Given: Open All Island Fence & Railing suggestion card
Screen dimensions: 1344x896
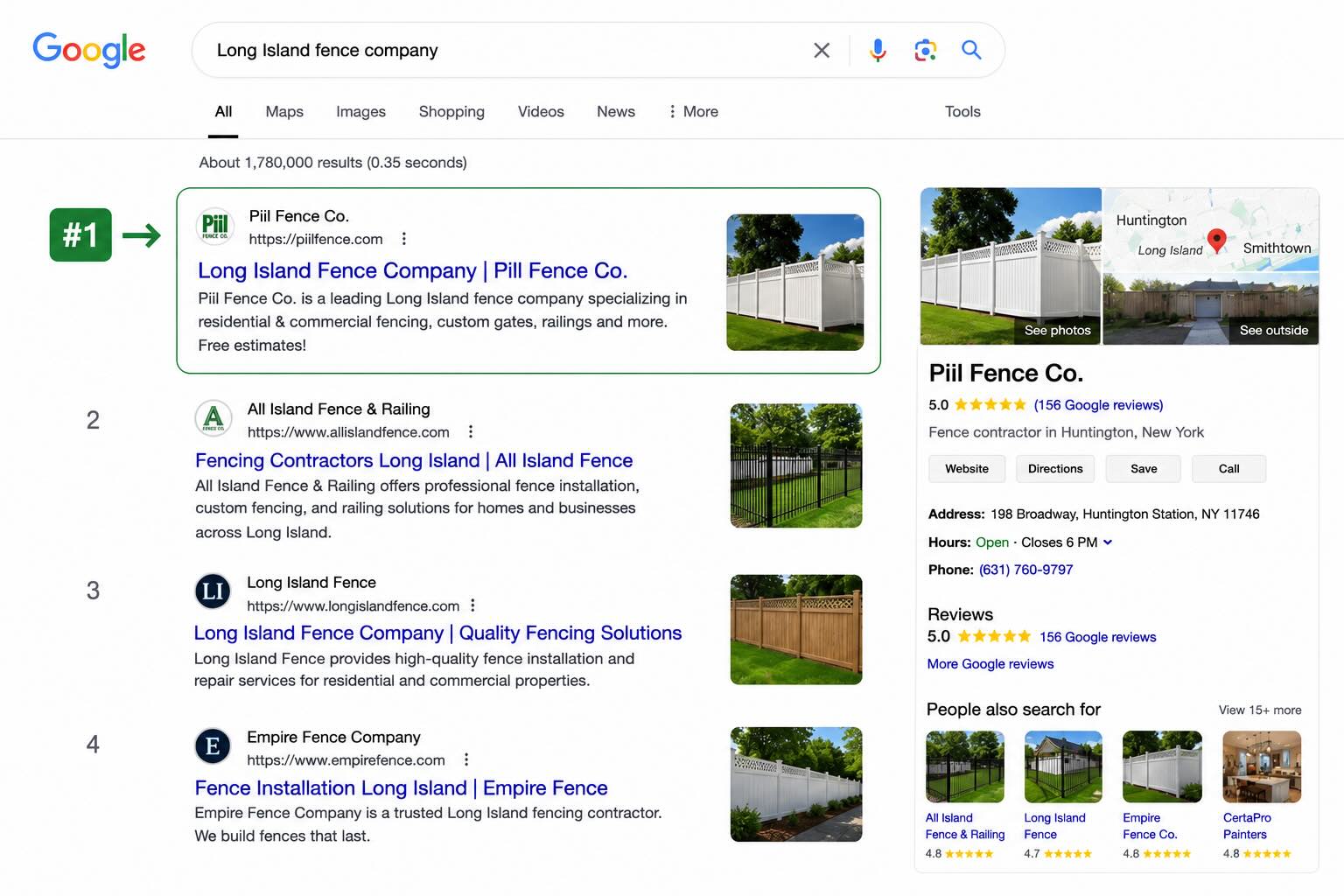Looking at the screenshot, I should [965, 795].
